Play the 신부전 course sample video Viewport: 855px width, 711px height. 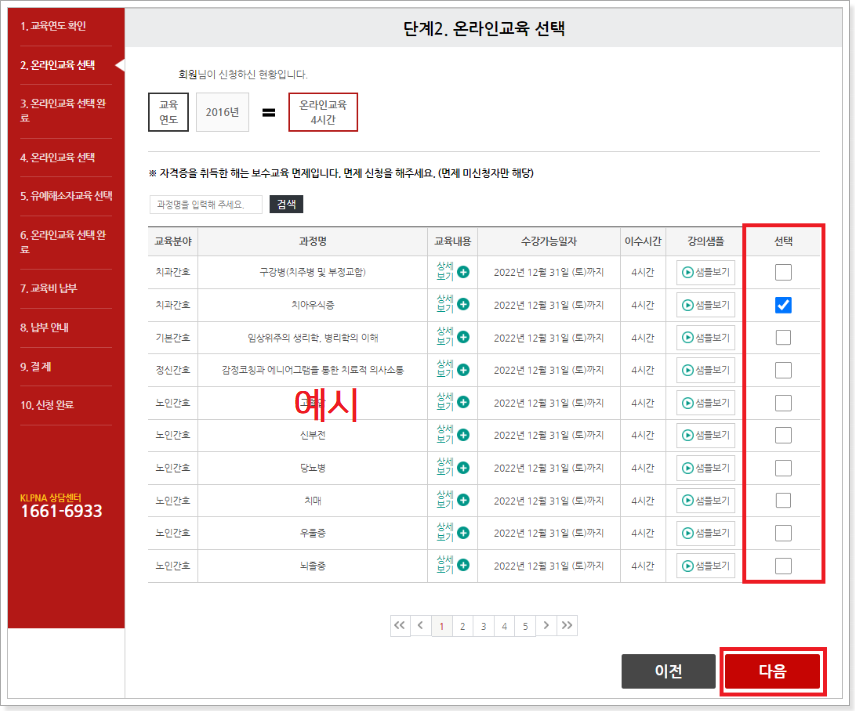click(705, 435)
